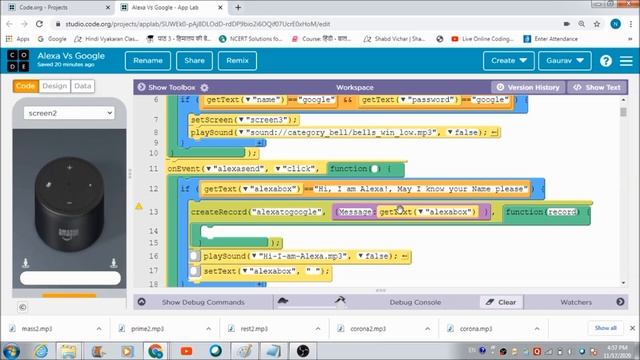Screen dimensions: 640x360
Task: Open OBS Studio from the taskbar
Action: click(303, 351)
